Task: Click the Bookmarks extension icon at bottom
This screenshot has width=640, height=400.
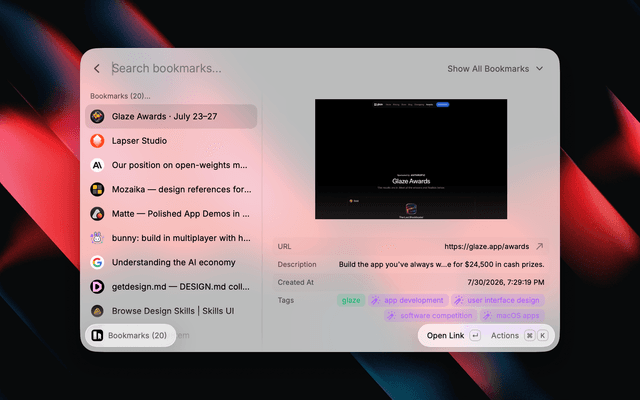Action: pos(97,336)
